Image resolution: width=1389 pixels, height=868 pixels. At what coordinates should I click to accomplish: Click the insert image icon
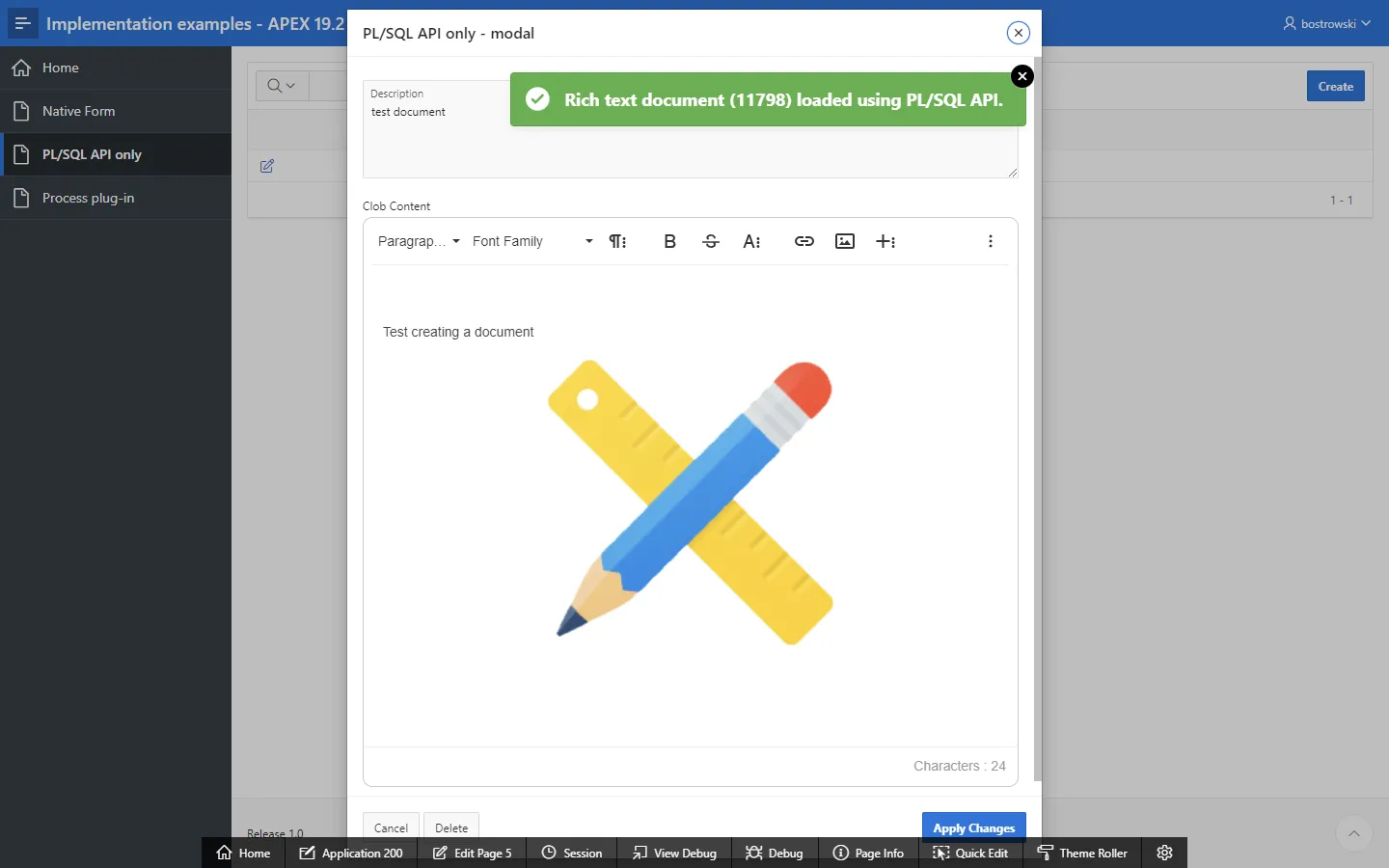point(845,241)
